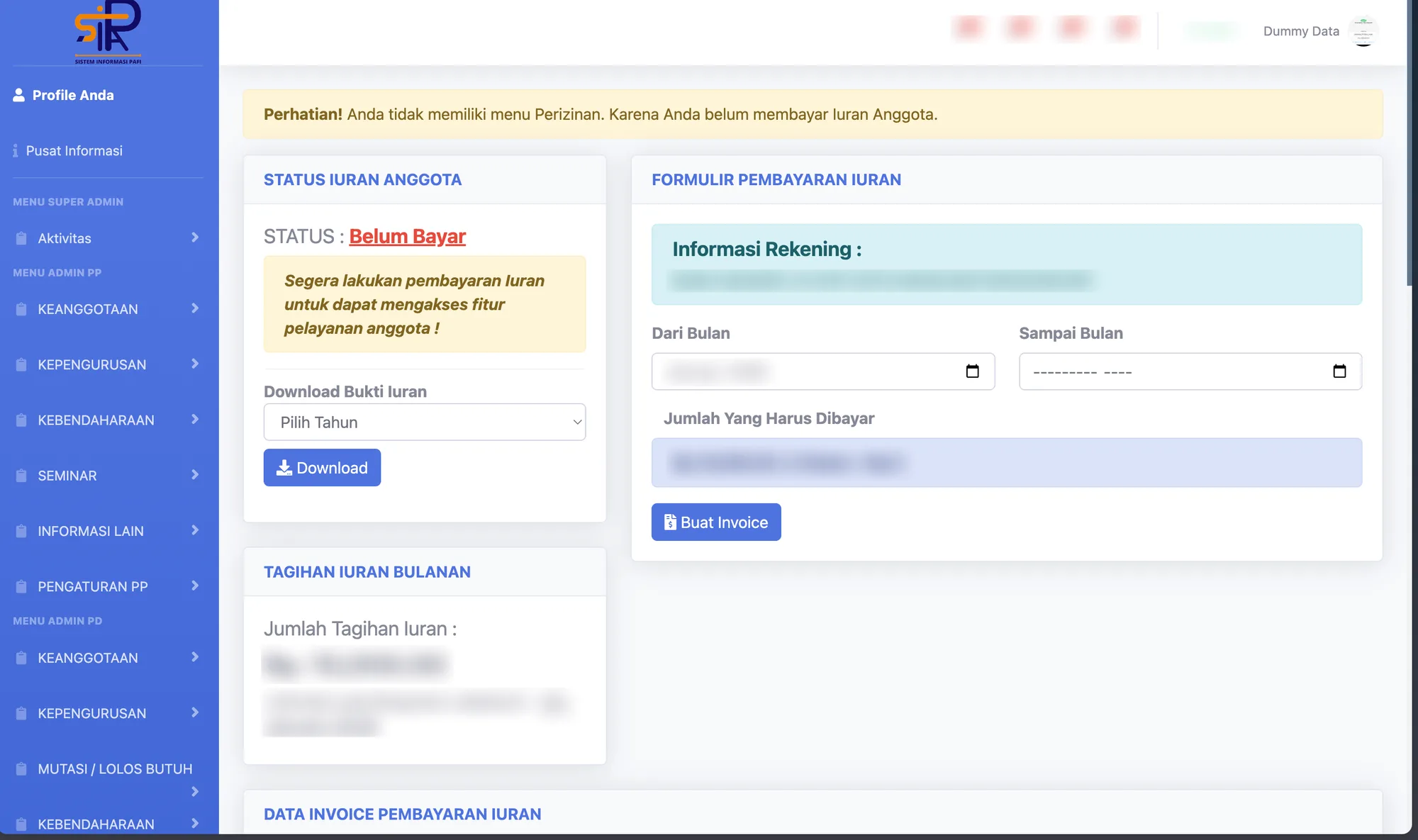Image resolution: width=1418 pixels, height=840 pixels.
Task: Expand PENGATURAN PP chevron
Action: [195, 586]
